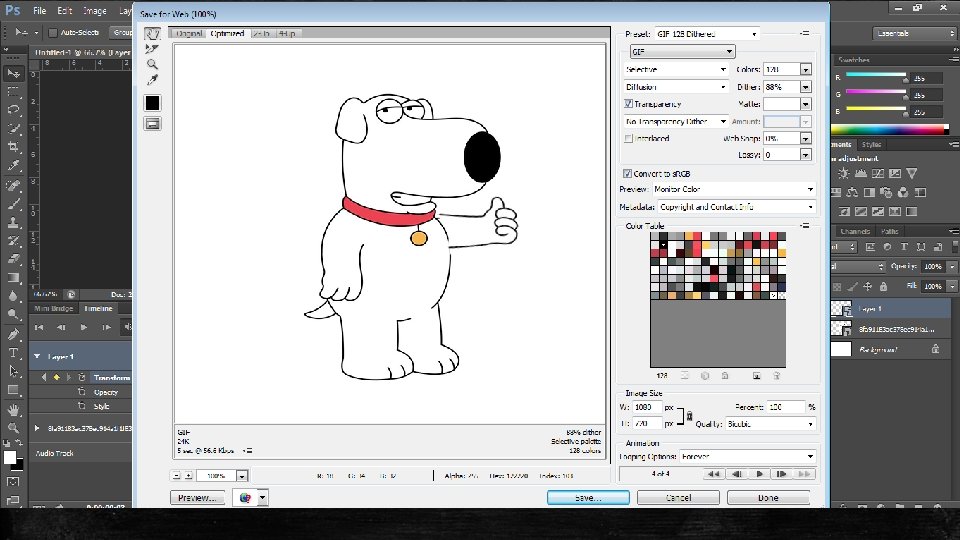
Task: Click the black eyedropper color swatch
Action: (x=152, y=103)
